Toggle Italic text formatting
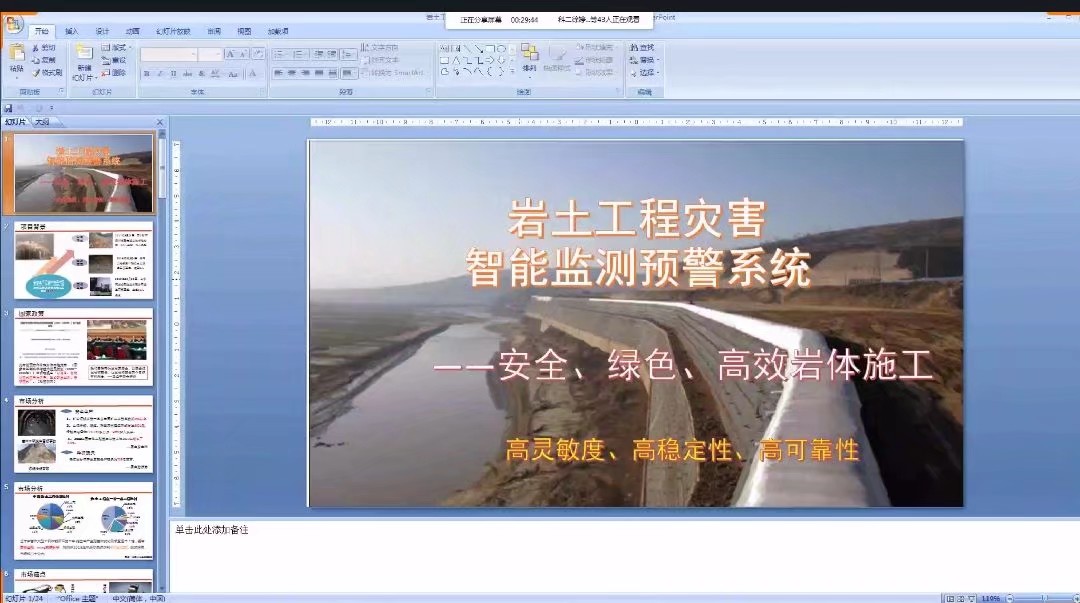1080x603 pixels. pyautogui.click(x=160, y=73)
